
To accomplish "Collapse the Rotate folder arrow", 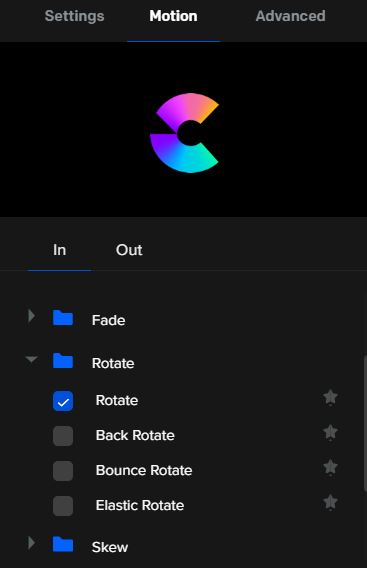I will pos(32,359).
